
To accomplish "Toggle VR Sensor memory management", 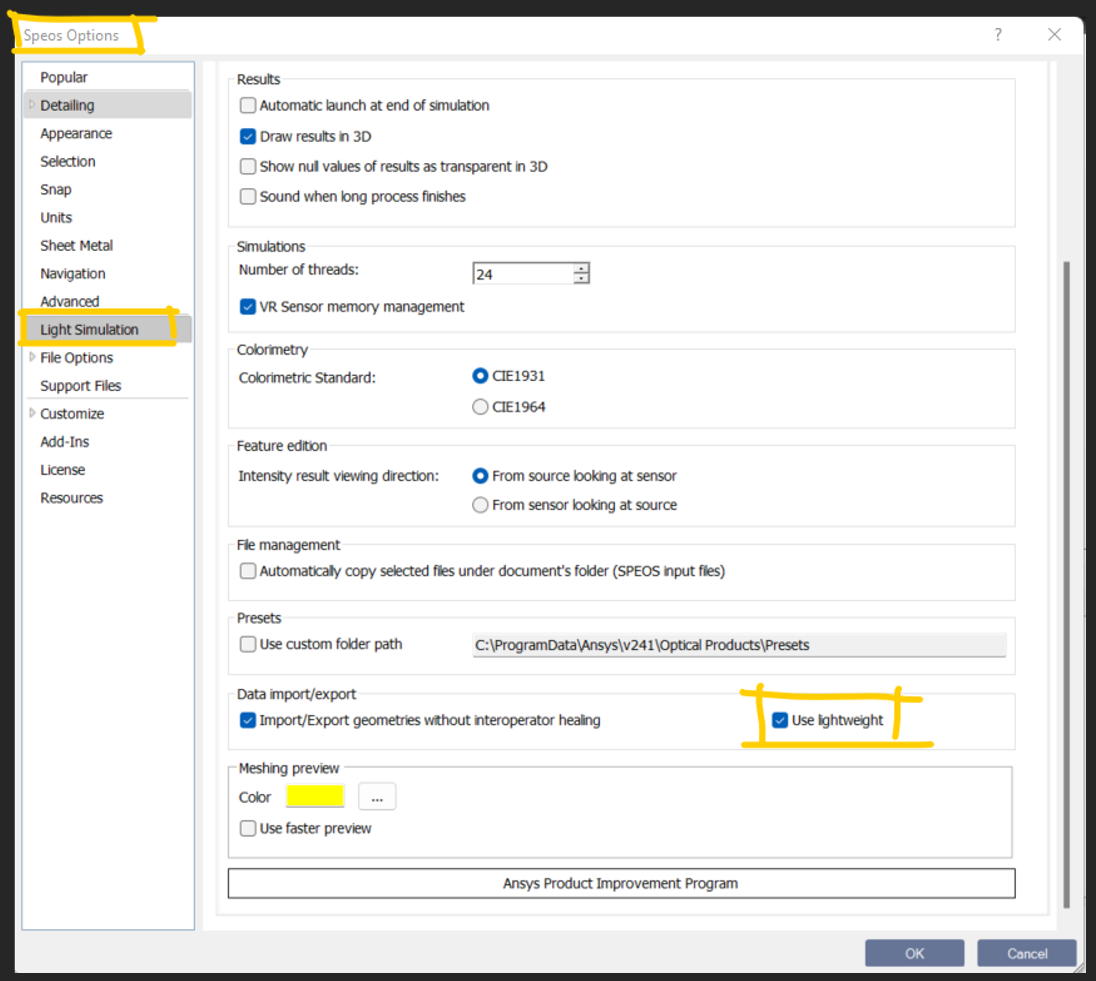I will point(247,307).
